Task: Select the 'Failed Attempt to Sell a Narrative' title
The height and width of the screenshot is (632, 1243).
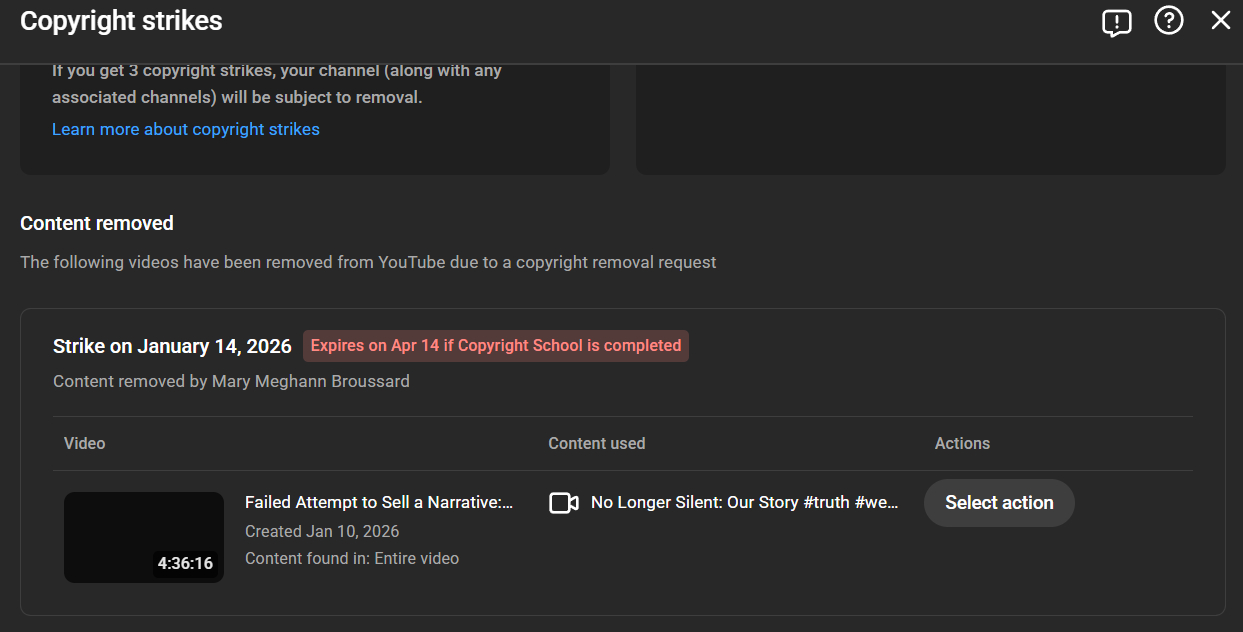Action: 378,503
